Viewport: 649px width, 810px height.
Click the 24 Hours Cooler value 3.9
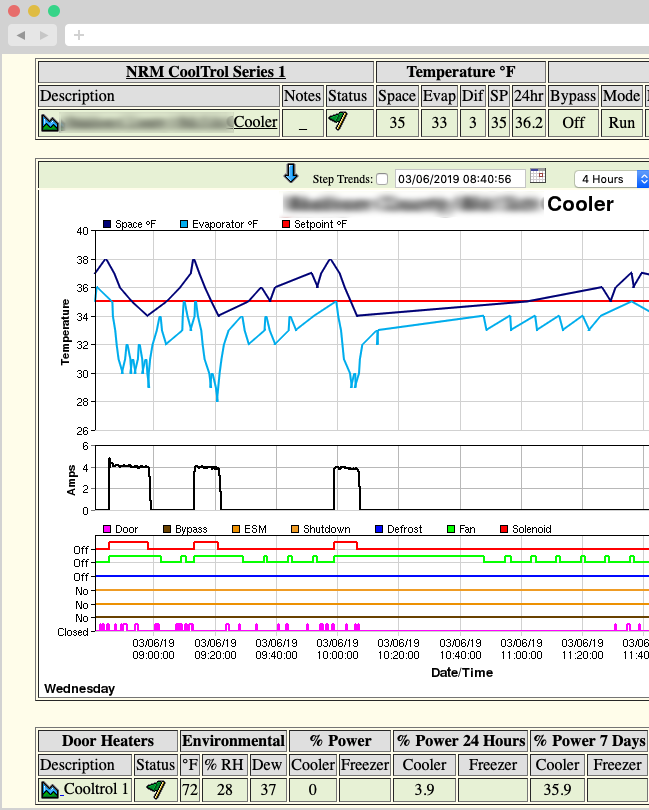(x=424, y=789)
